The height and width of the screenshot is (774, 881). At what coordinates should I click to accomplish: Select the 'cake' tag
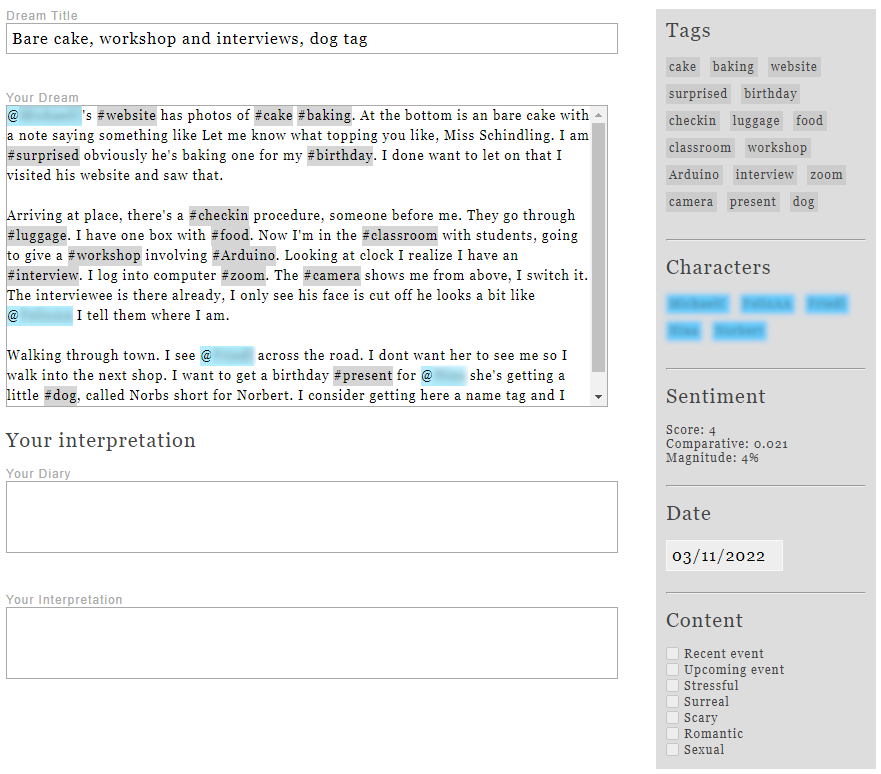tap(682, 67)
